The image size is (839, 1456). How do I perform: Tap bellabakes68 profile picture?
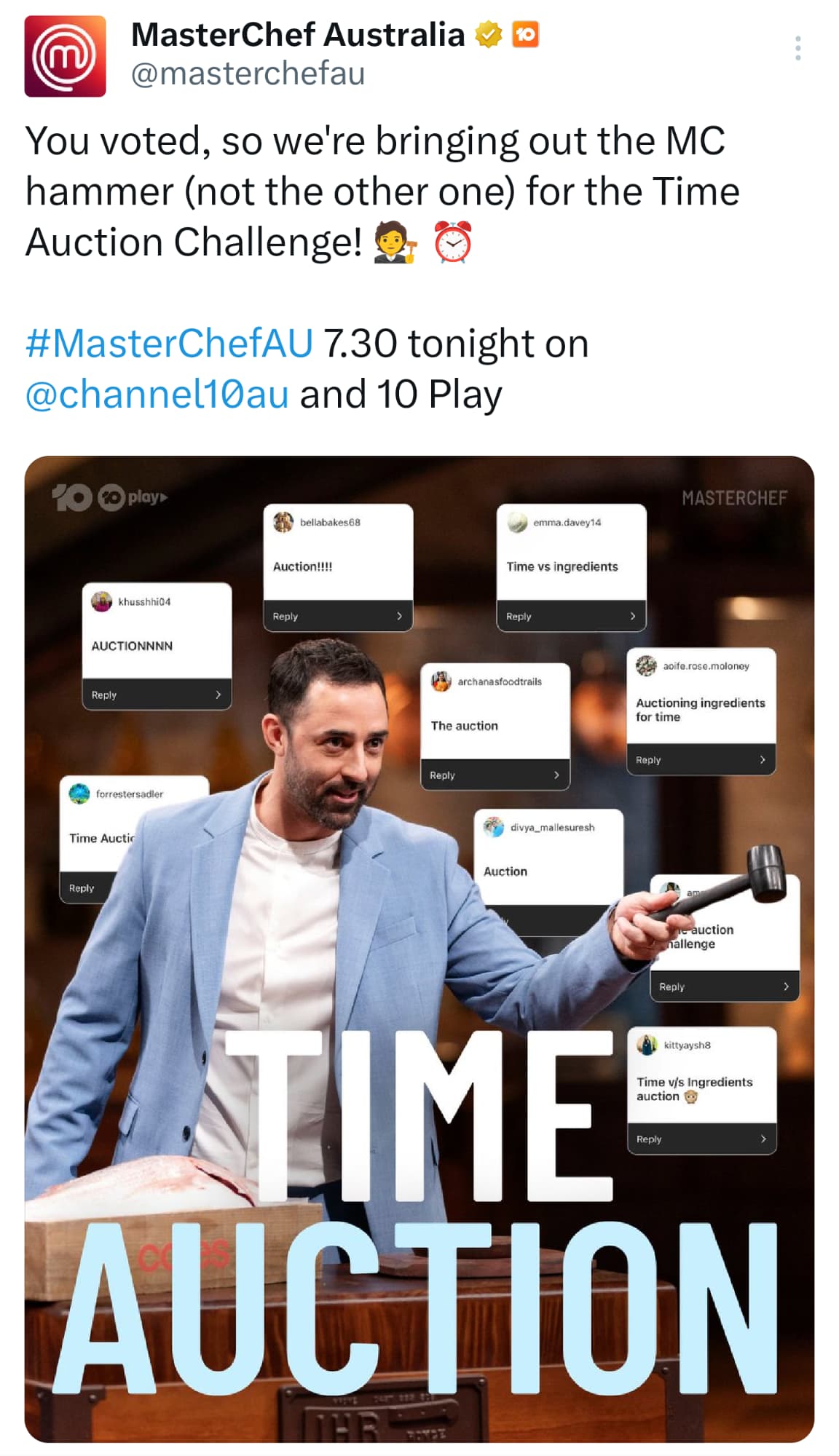(283, 522)
